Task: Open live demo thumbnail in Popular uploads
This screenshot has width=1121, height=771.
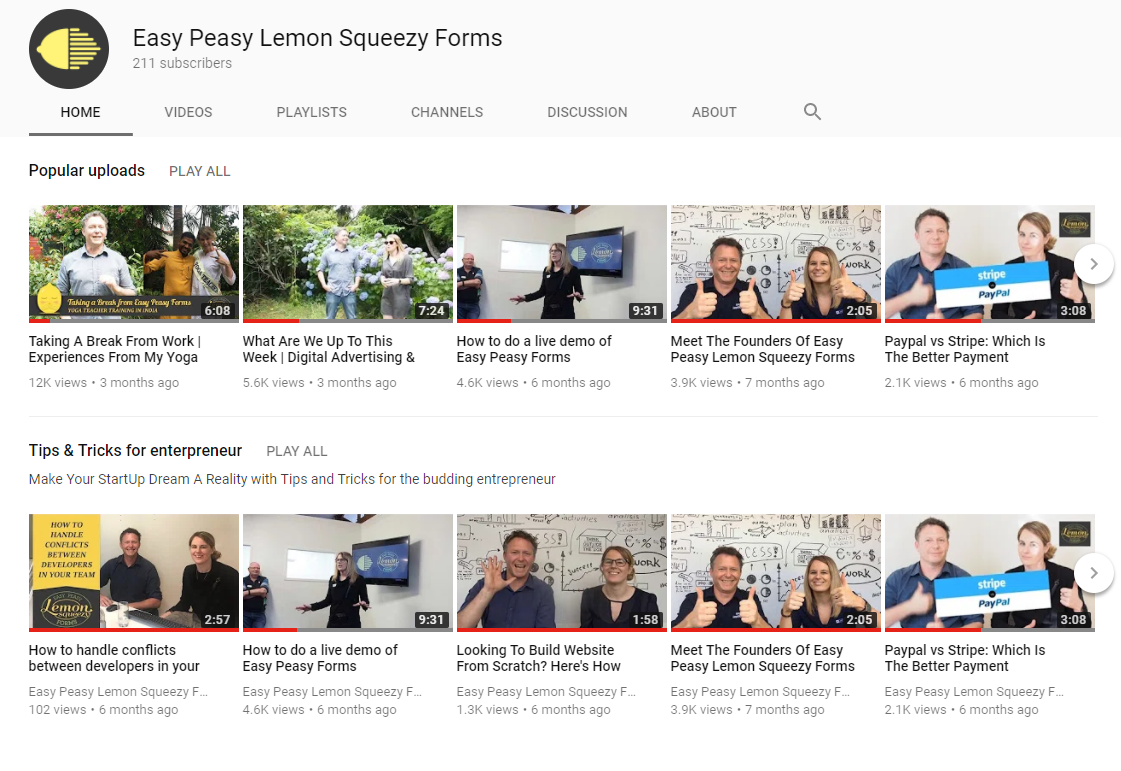Action: pos(561,264)
